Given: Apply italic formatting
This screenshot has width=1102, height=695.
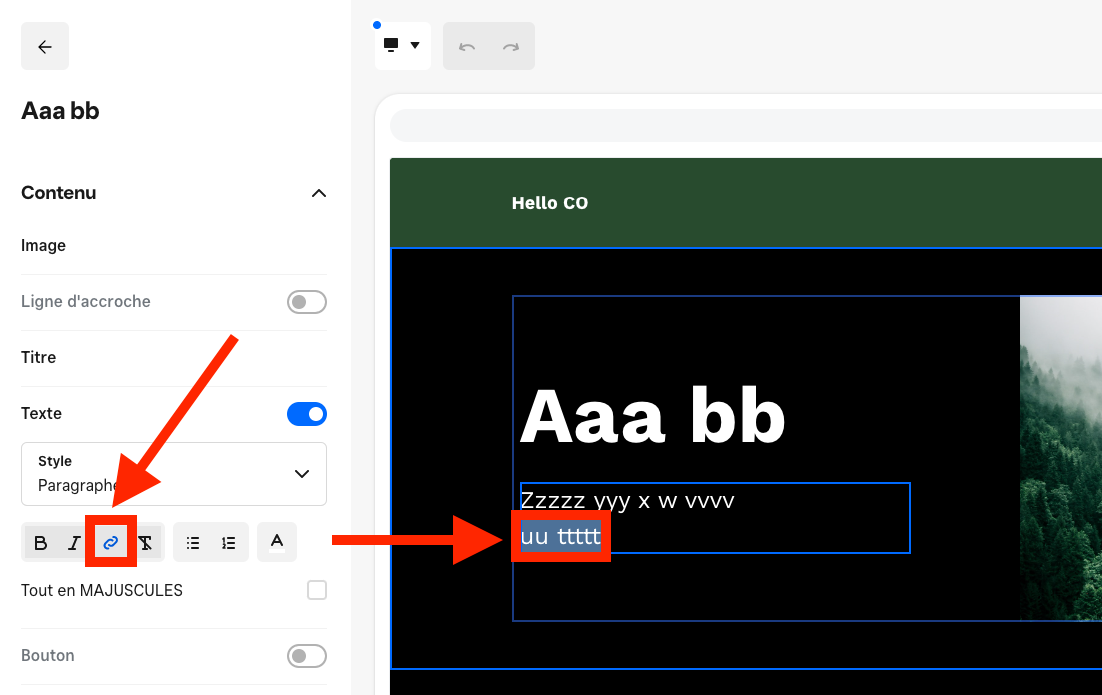Looking at the screenshot, I should click(74, 543).
